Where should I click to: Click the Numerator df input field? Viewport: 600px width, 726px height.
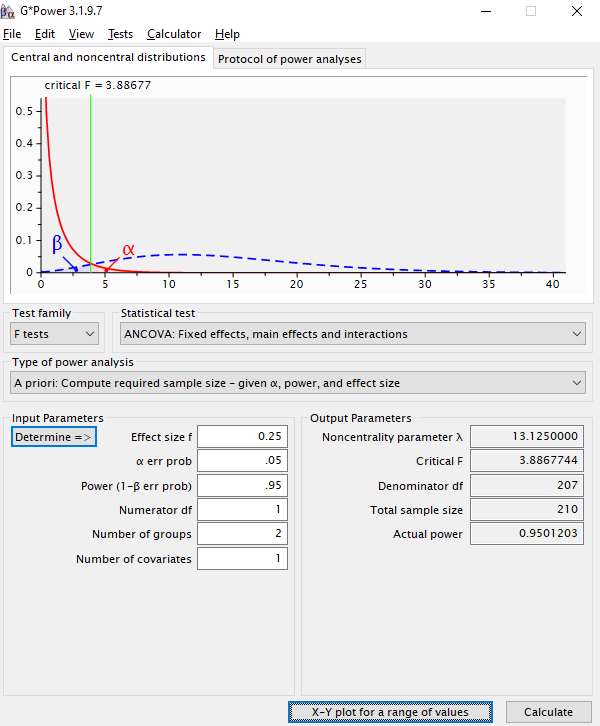coord(243,509)
